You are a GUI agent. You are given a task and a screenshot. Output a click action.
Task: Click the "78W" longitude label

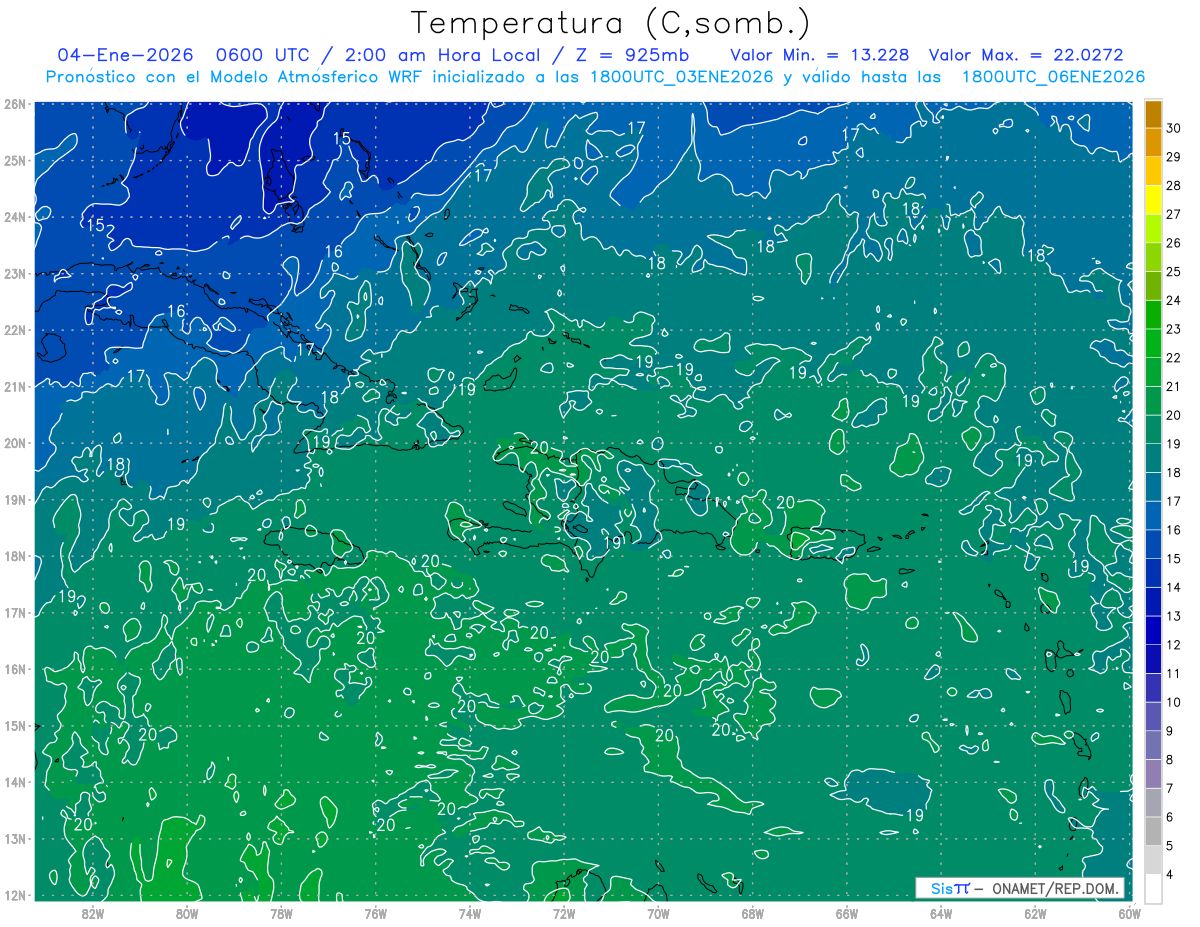(281, 913)
